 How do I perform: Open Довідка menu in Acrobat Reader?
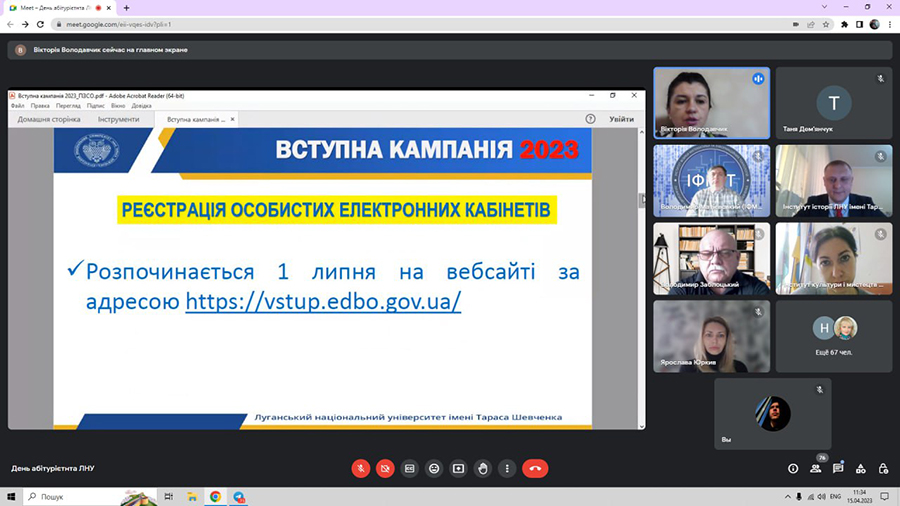click(142, 106)
